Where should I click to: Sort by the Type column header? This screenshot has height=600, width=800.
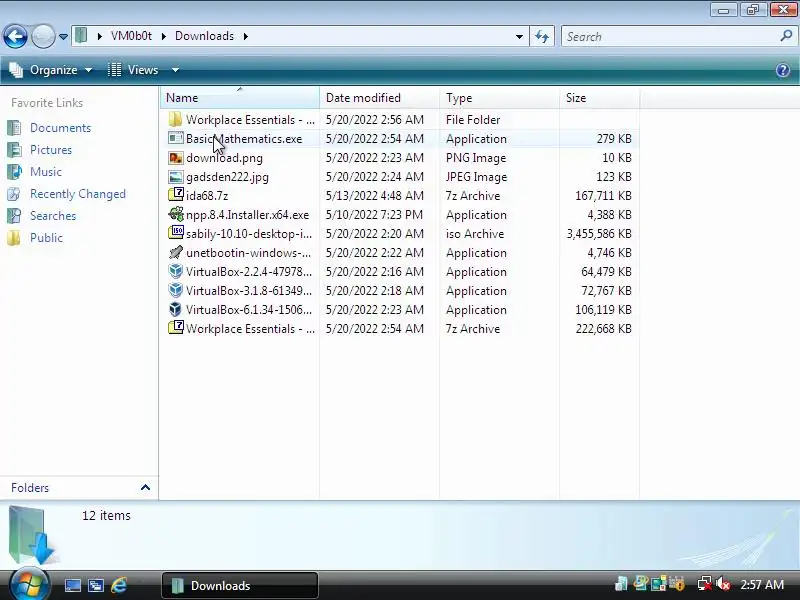tap(499, 97)
